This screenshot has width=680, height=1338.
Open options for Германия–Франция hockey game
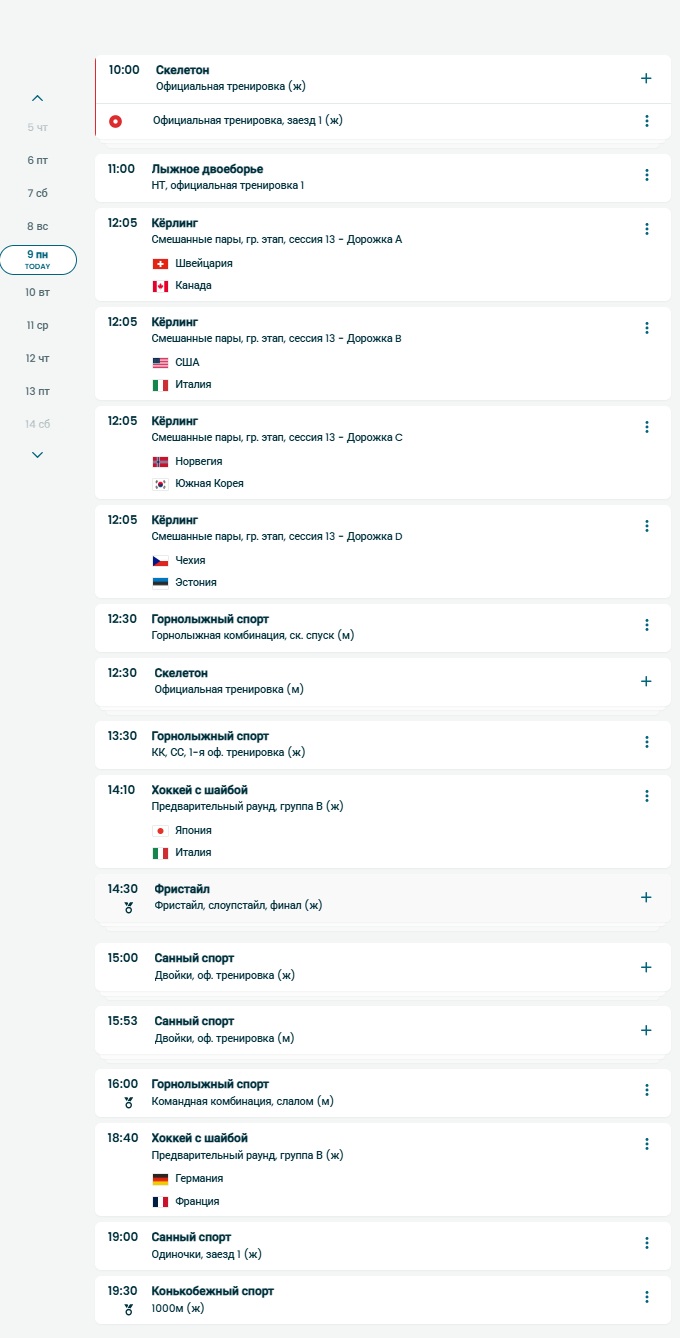646,1144
